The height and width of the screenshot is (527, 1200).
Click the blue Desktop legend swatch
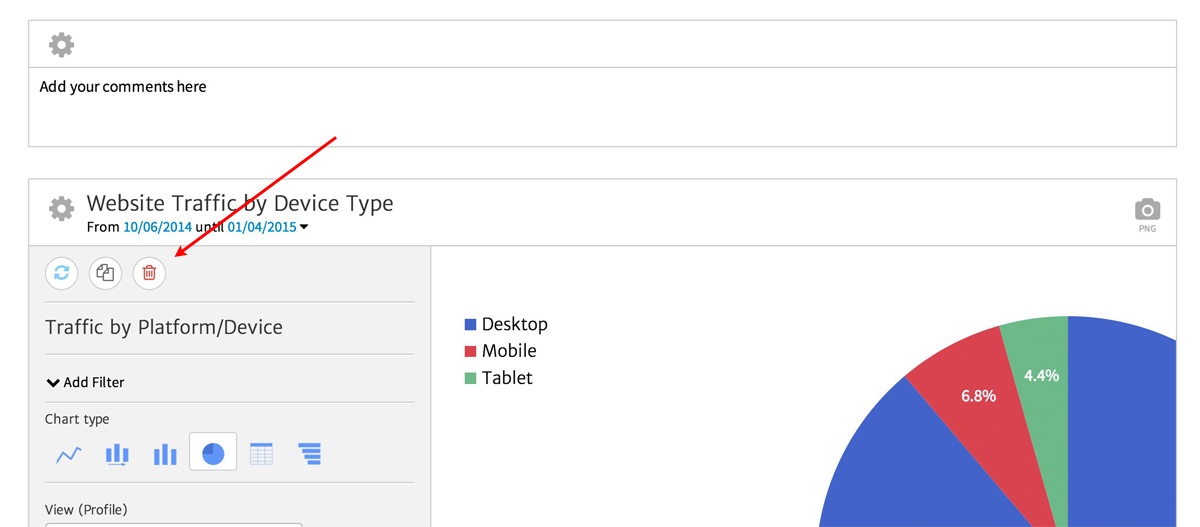470,325
